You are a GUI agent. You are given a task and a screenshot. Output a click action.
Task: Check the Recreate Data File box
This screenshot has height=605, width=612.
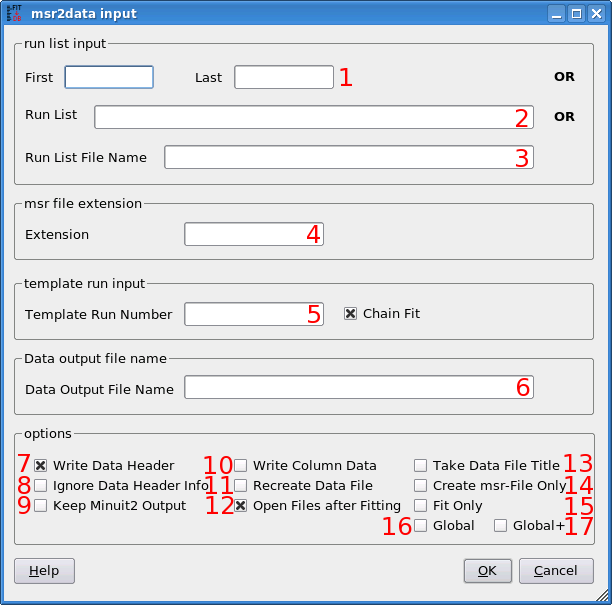tap(241, 486)
